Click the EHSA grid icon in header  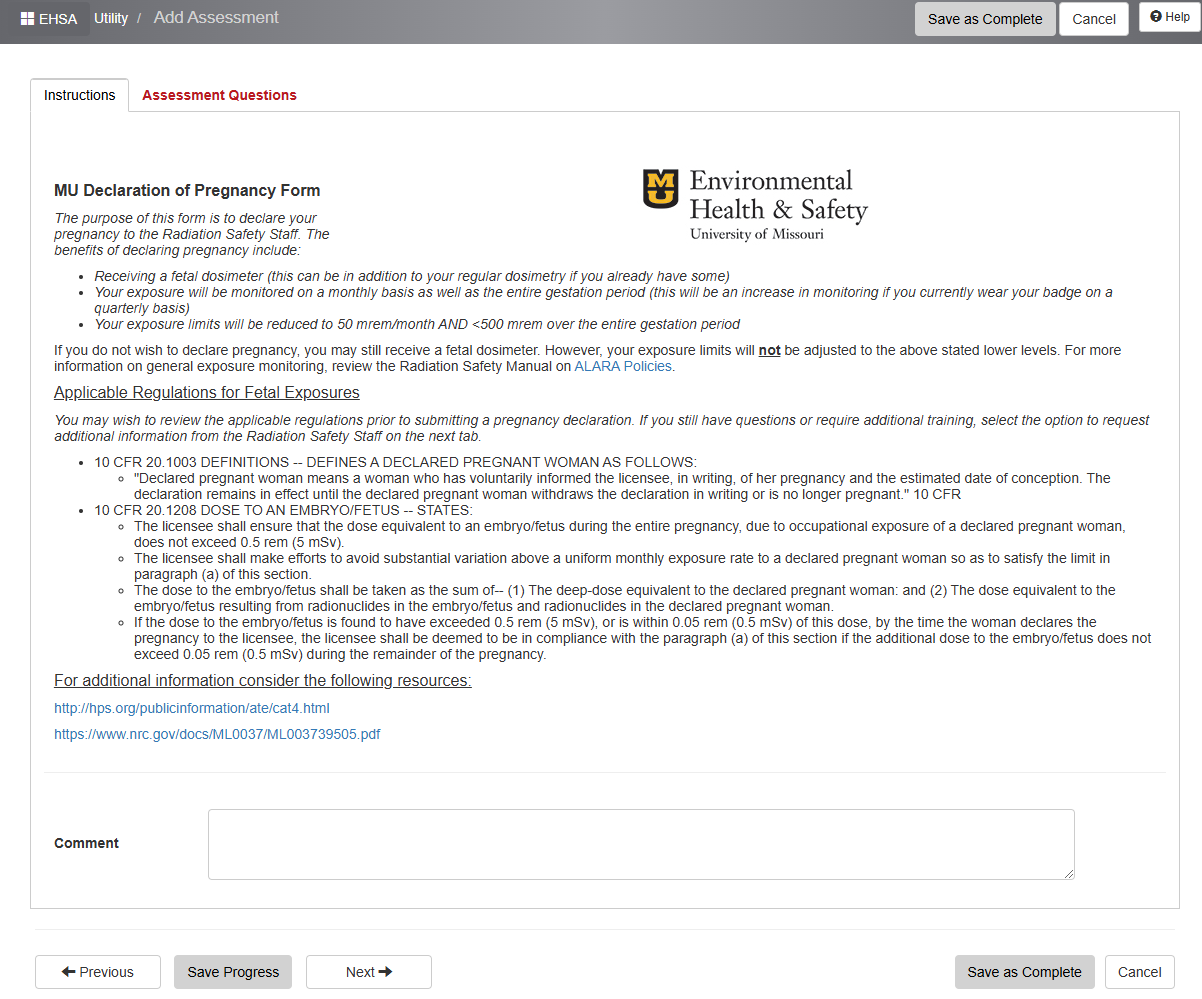coord(27,19)
